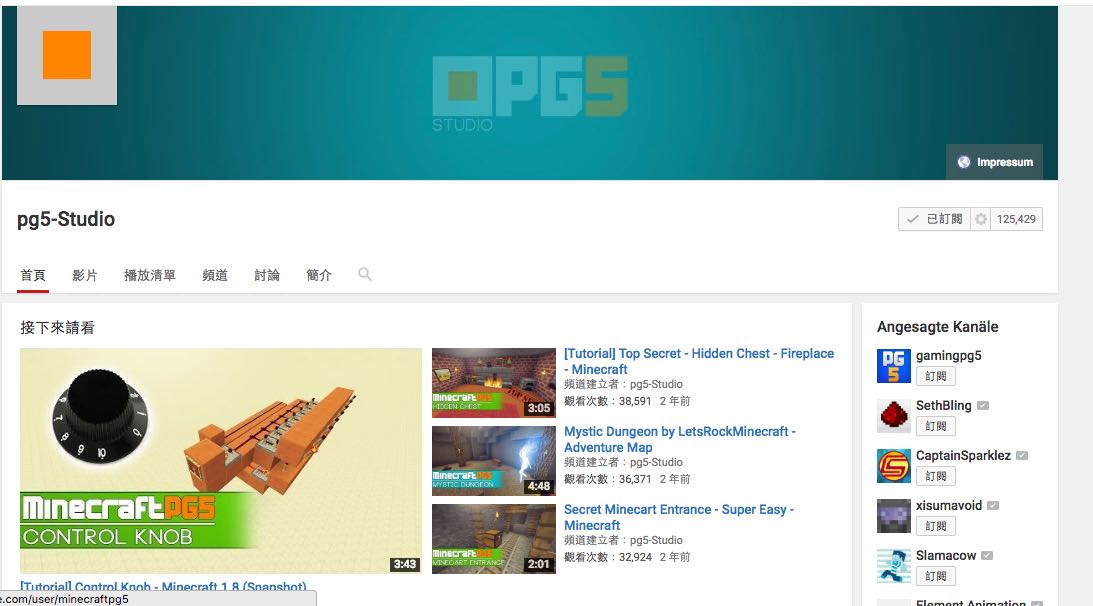Image resolution: width=1093 pixels, height=606 pixels.
Task: Select the 首頁 home tab
Action: point(33,275)
